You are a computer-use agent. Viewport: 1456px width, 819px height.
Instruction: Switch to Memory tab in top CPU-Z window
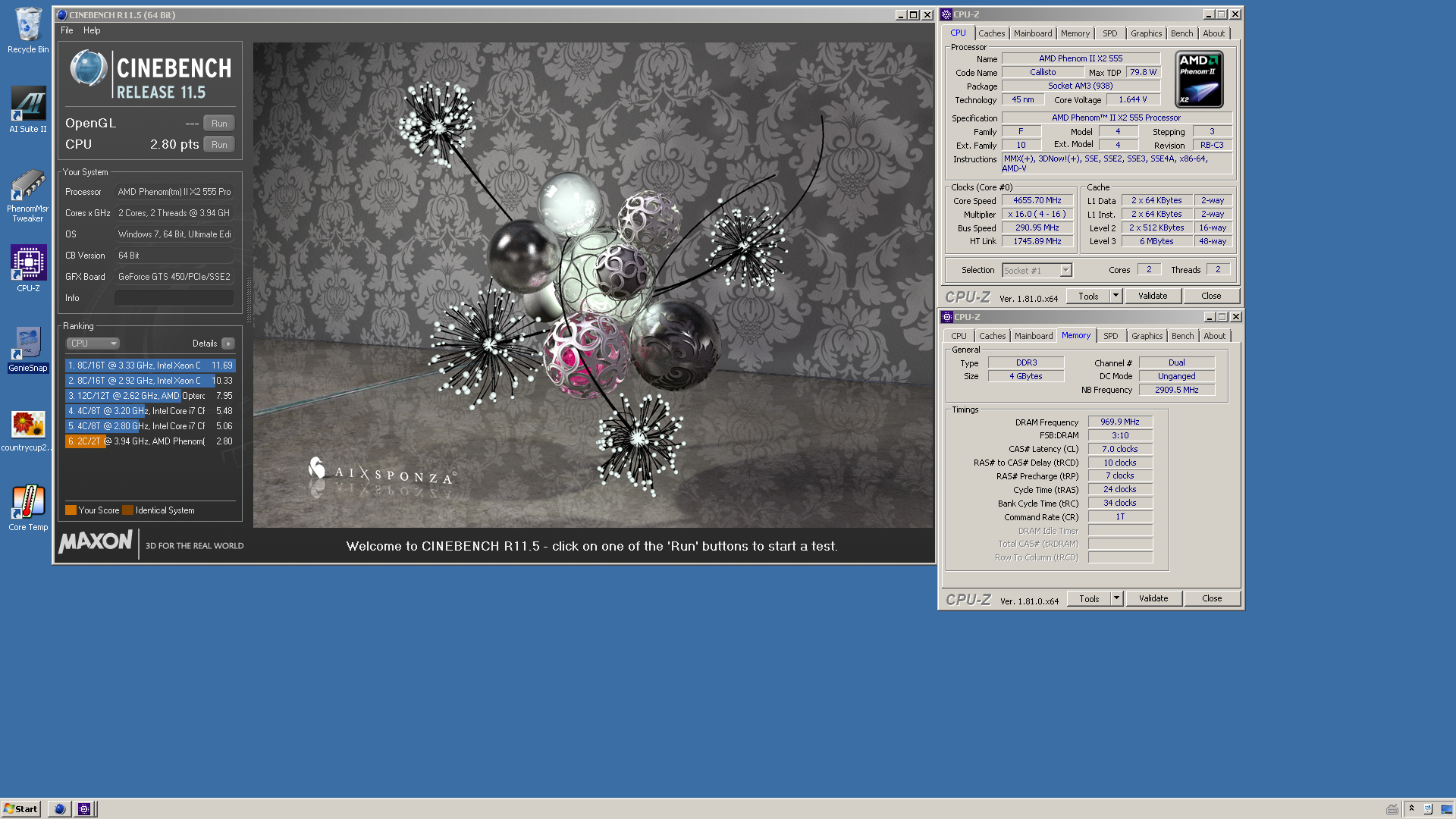(1075, 33)
